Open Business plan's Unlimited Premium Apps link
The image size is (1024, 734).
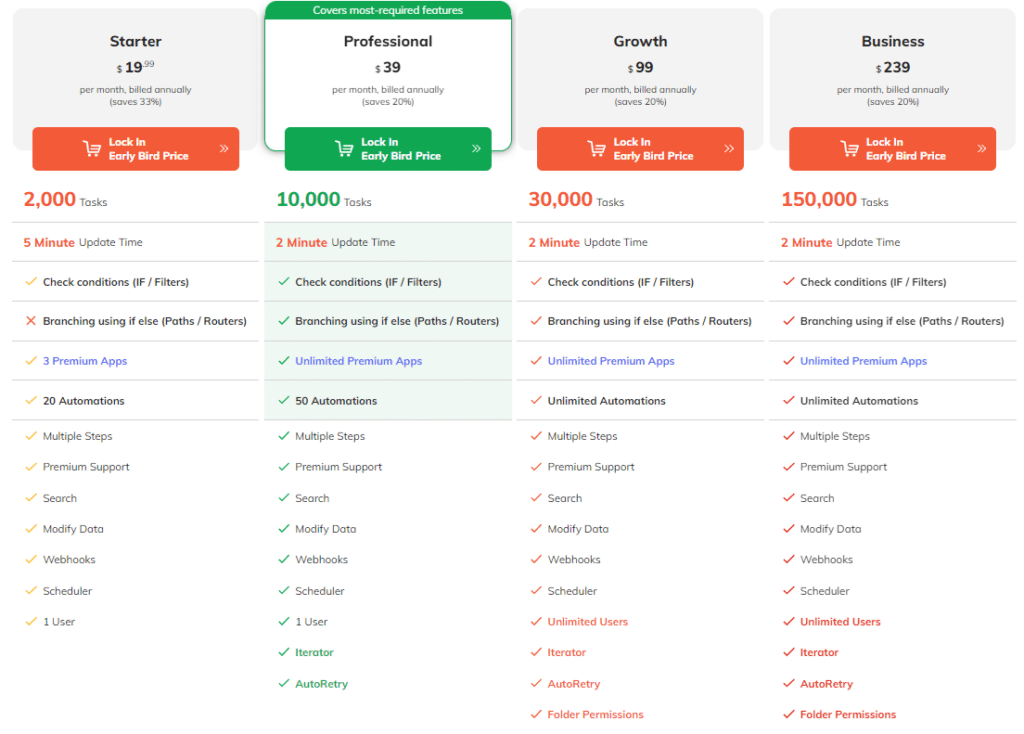point(863,361)
